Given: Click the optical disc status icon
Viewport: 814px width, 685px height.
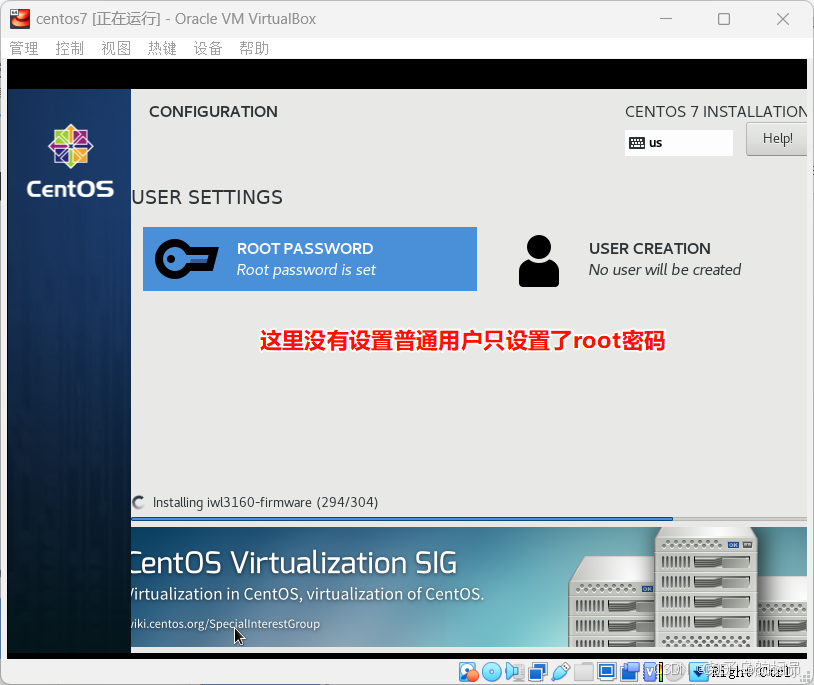Looking at the screenshot, I should coord(492,672).
